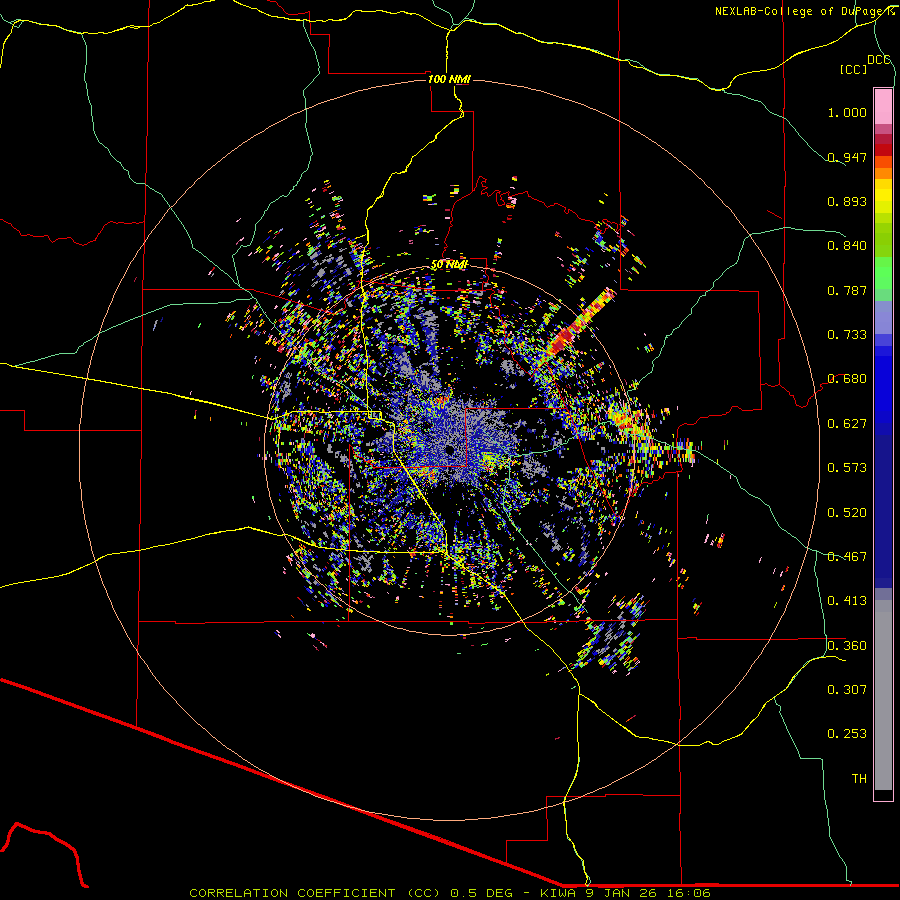Click the 0.253 scale label

coord(847,734)
